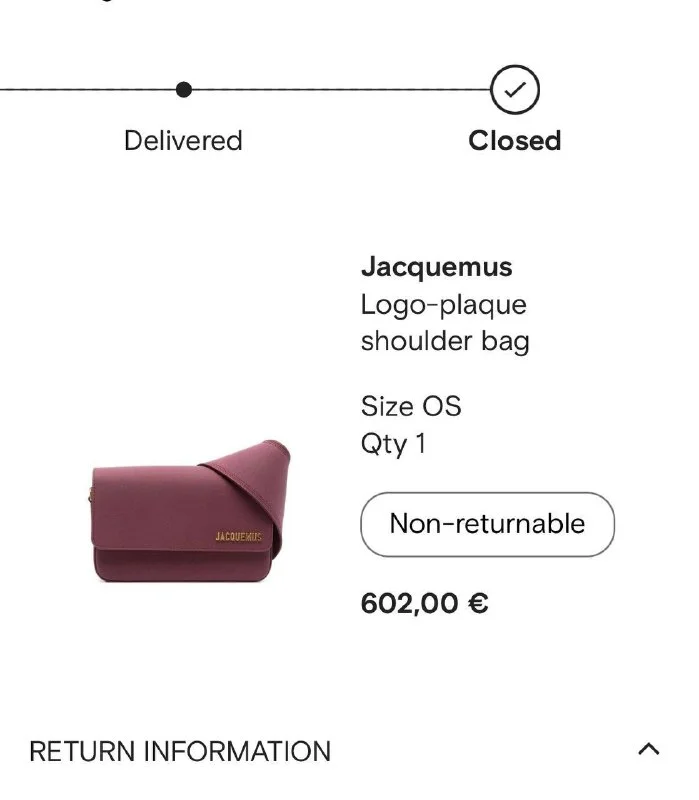Open the Jacquemus brand name link
The image size is (699, 800).
(x=436, y=267)
